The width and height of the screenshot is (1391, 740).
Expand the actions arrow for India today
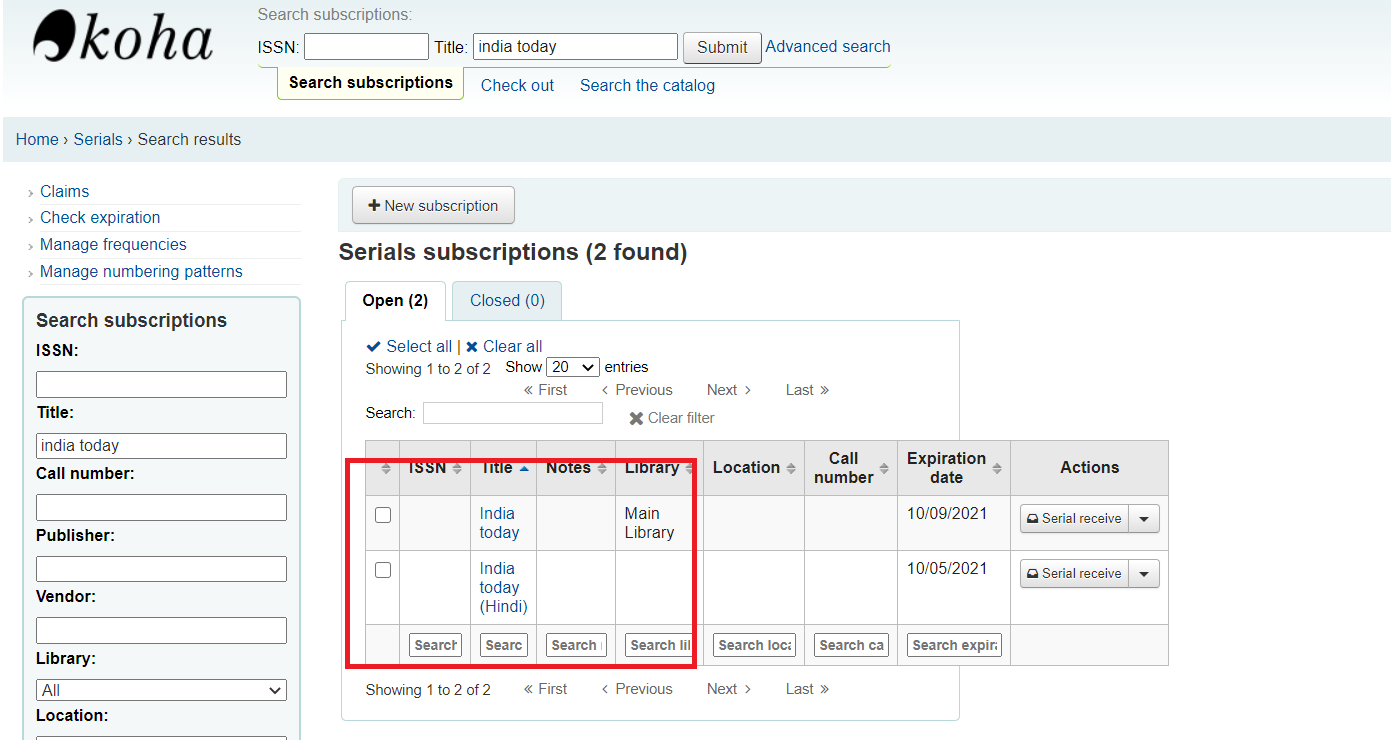1144,519
